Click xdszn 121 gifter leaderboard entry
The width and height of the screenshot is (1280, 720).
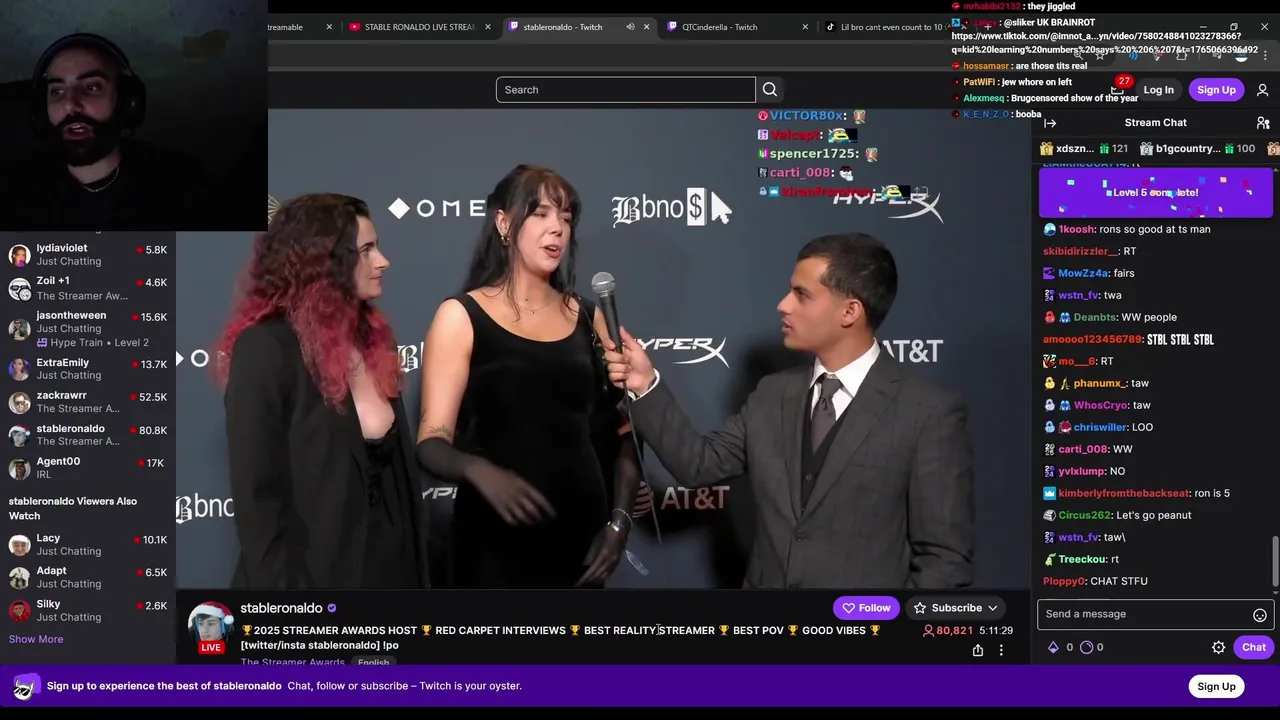pyautogui.click(x=1084, y=149)
